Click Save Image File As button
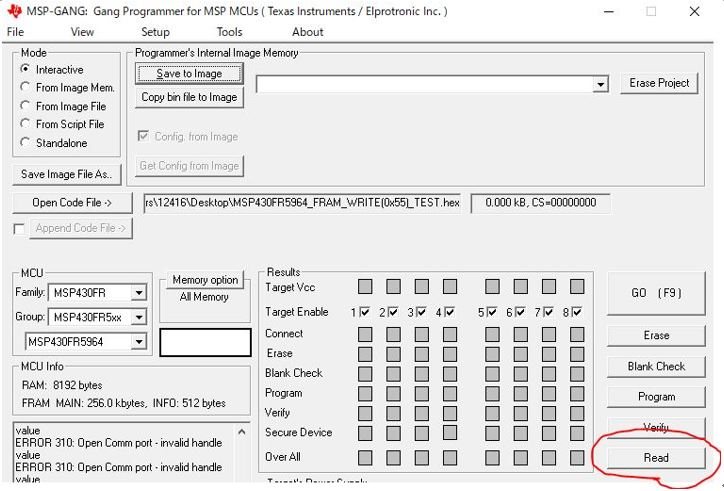 tap(67, 174)
